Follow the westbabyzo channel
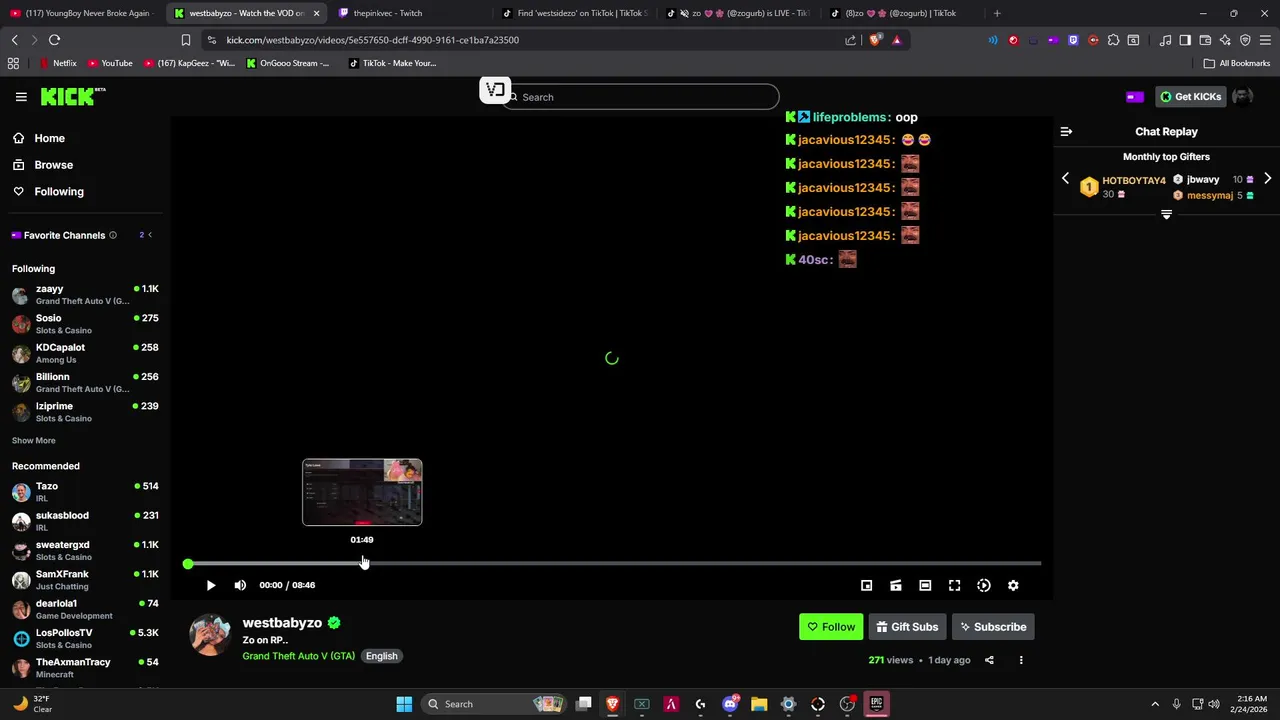 coord(831,627)
